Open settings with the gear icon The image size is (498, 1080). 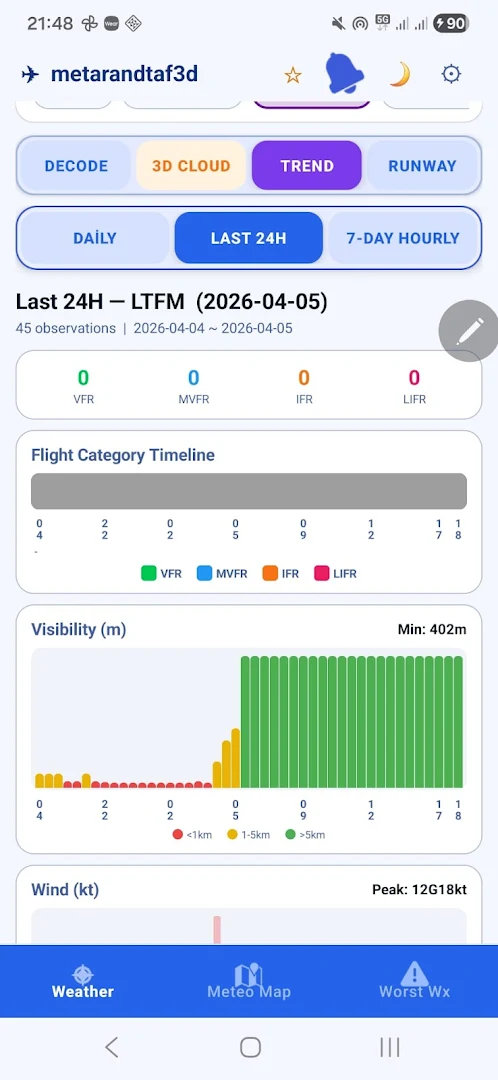click(450, 74)
